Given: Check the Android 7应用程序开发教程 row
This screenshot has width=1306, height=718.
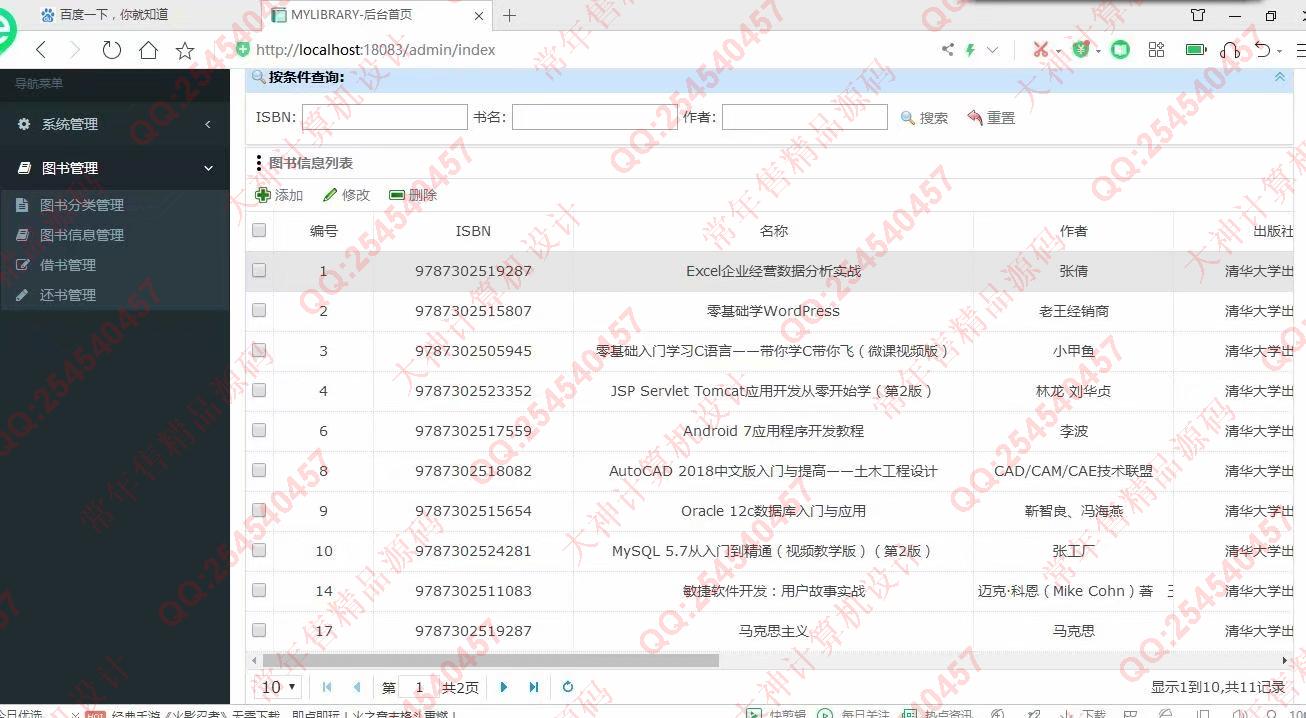Looking at the screenshot, I should click(x=259, y=430).
